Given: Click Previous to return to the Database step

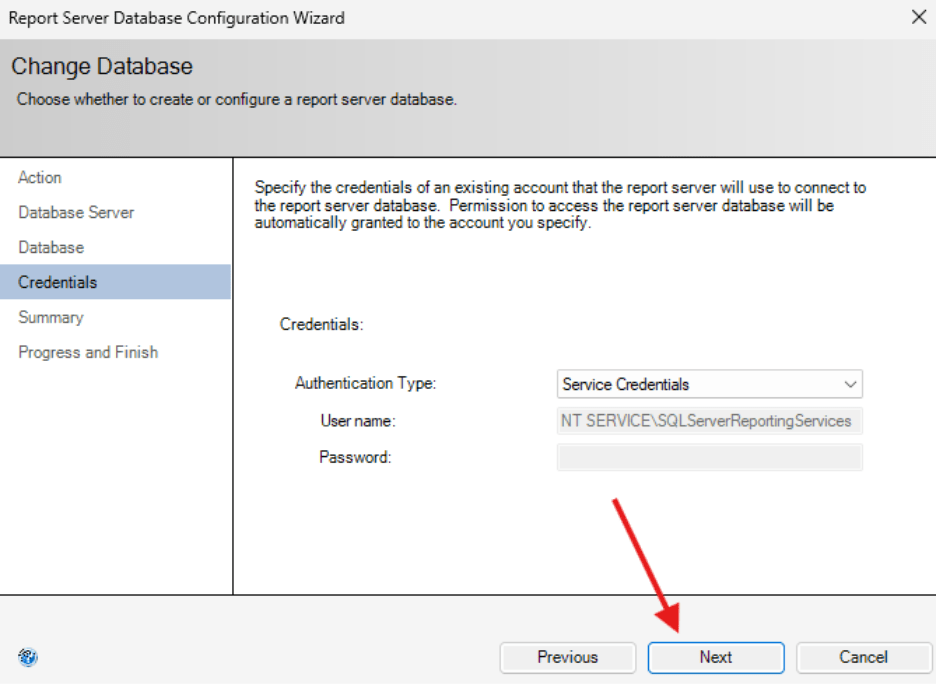Looking at the screenshot, I should 567,657.
